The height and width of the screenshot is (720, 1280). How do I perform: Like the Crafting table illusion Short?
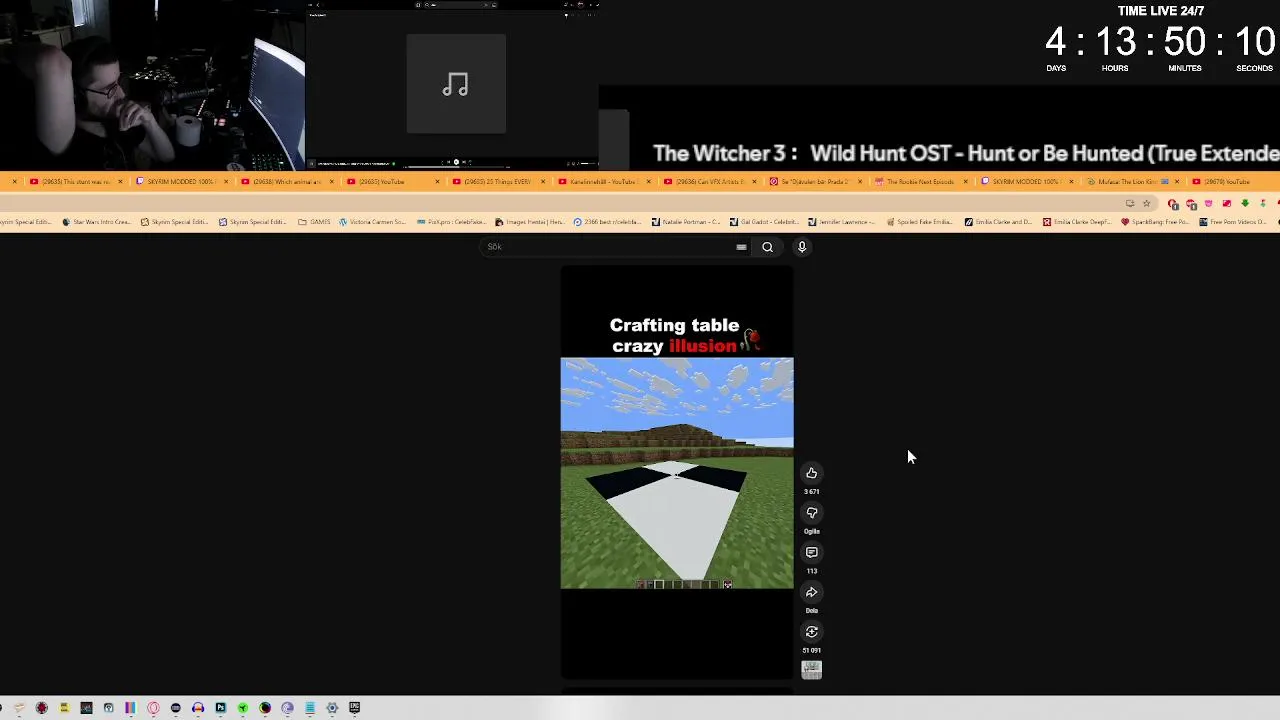pyautogui.click(x=811, y=473)
